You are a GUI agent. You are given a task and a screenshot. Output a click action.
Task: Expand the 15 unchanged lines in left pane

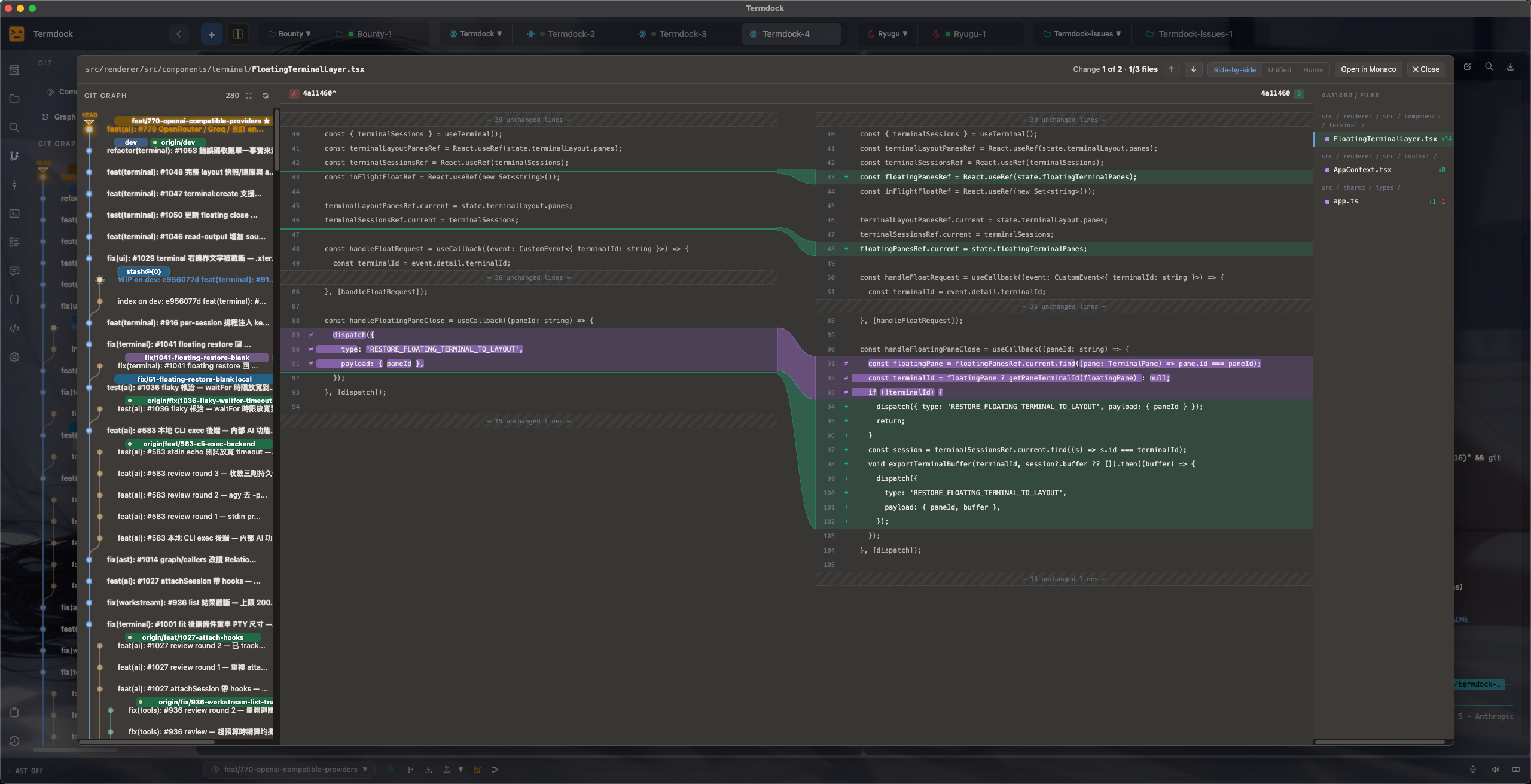pyautogui.click(x=529, y=422)
